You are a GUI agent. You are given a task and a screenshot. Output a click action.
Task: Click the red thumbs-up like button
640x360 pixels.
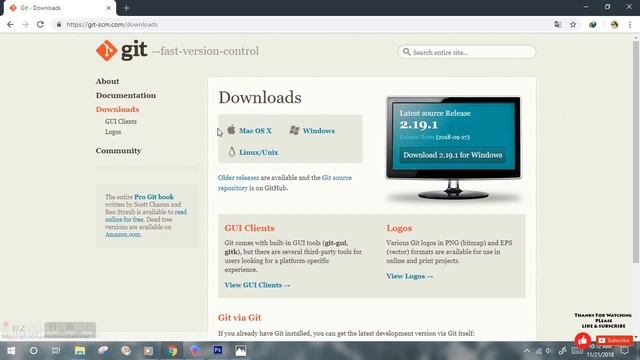583,340
